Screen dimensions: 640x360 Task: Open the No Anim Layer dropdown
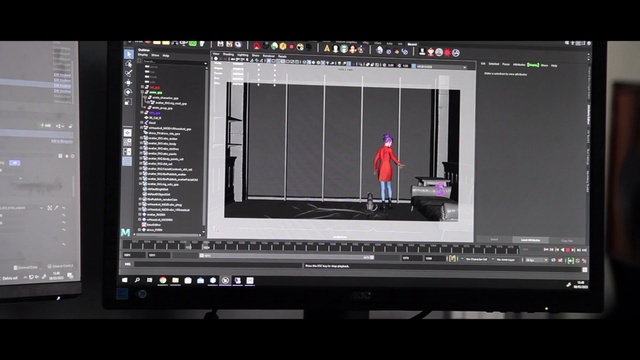pyautogui.click(x=506, y=260)
